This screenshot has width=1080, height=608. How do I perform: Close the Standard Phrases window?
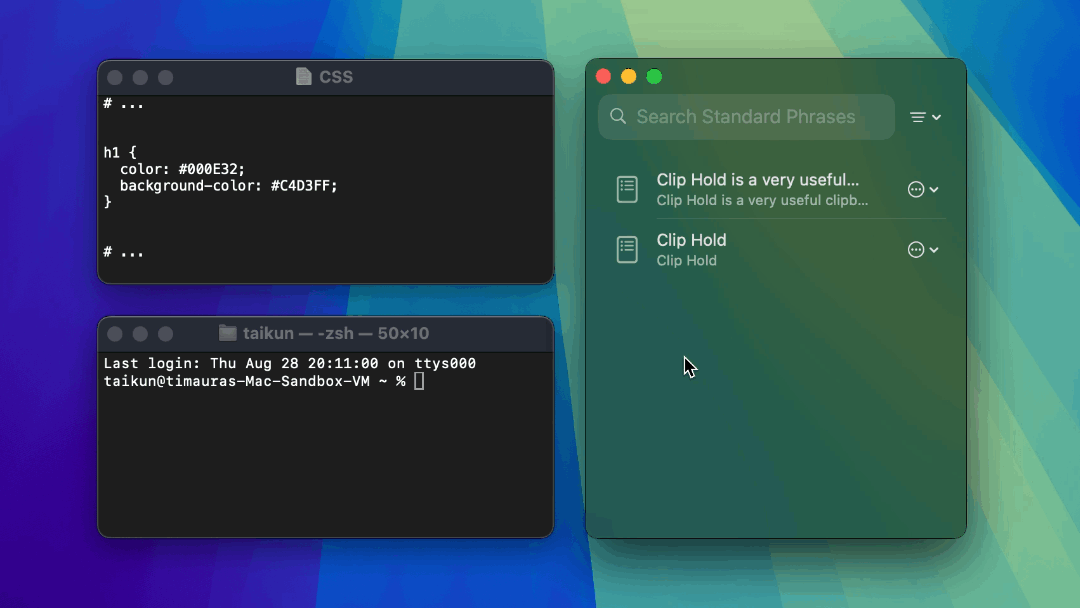tap(603, 77)
